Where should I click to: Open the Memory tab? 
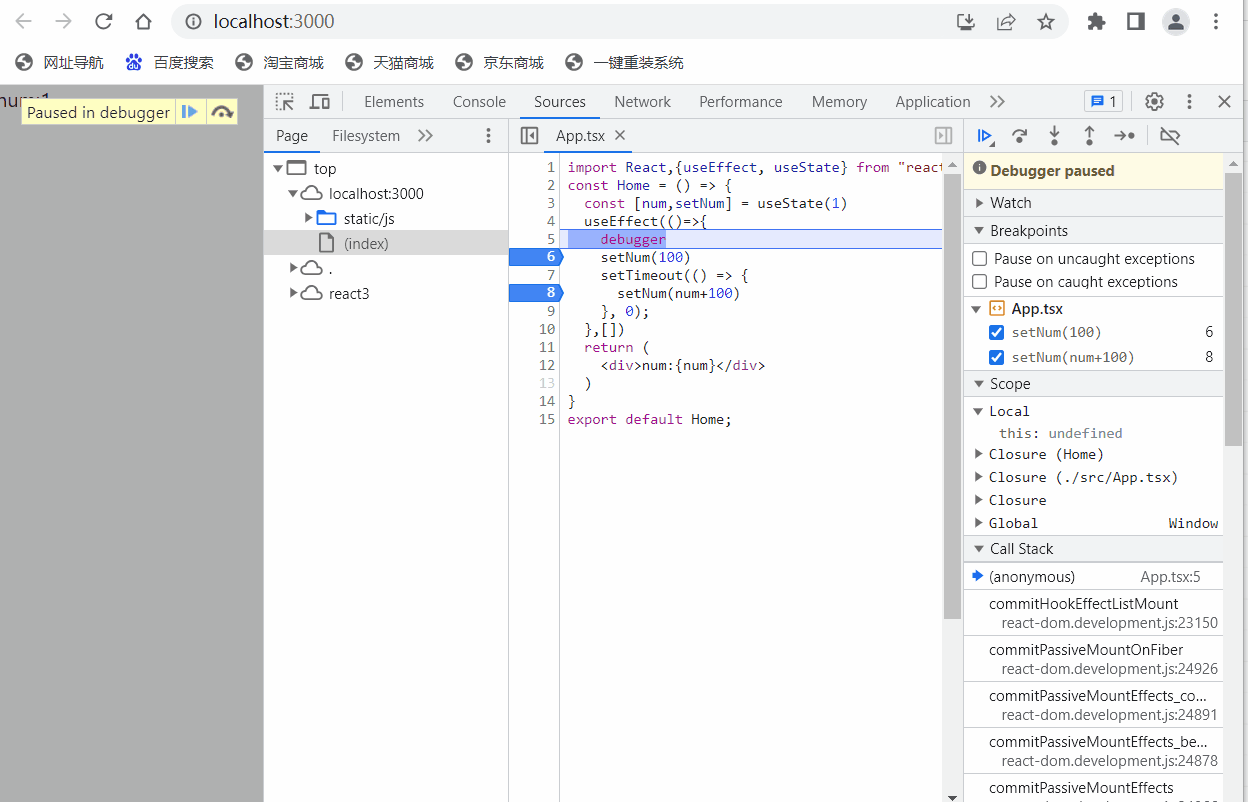click(839, 101)
